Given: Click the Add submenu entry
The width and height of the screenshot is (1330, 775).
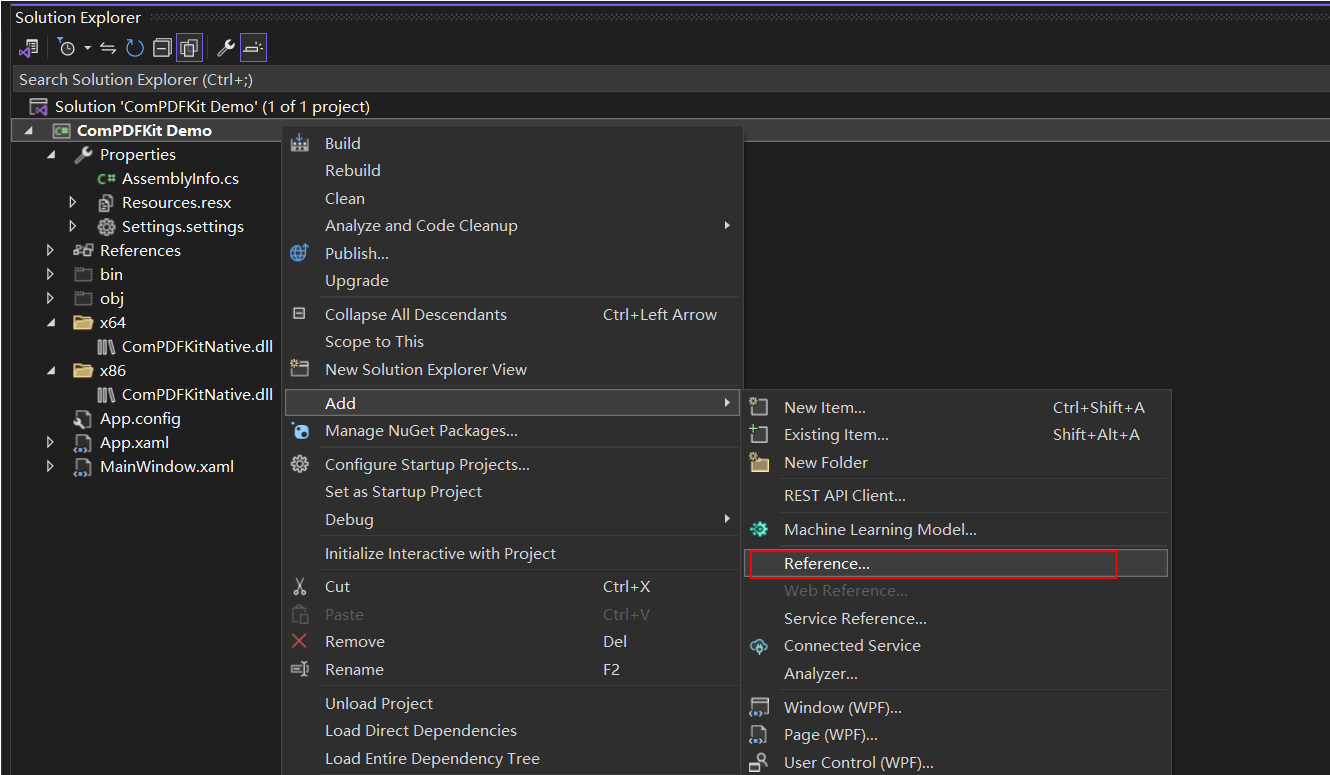Looking at the screenshot, I should pyautogui.click(x=512, y=403).
